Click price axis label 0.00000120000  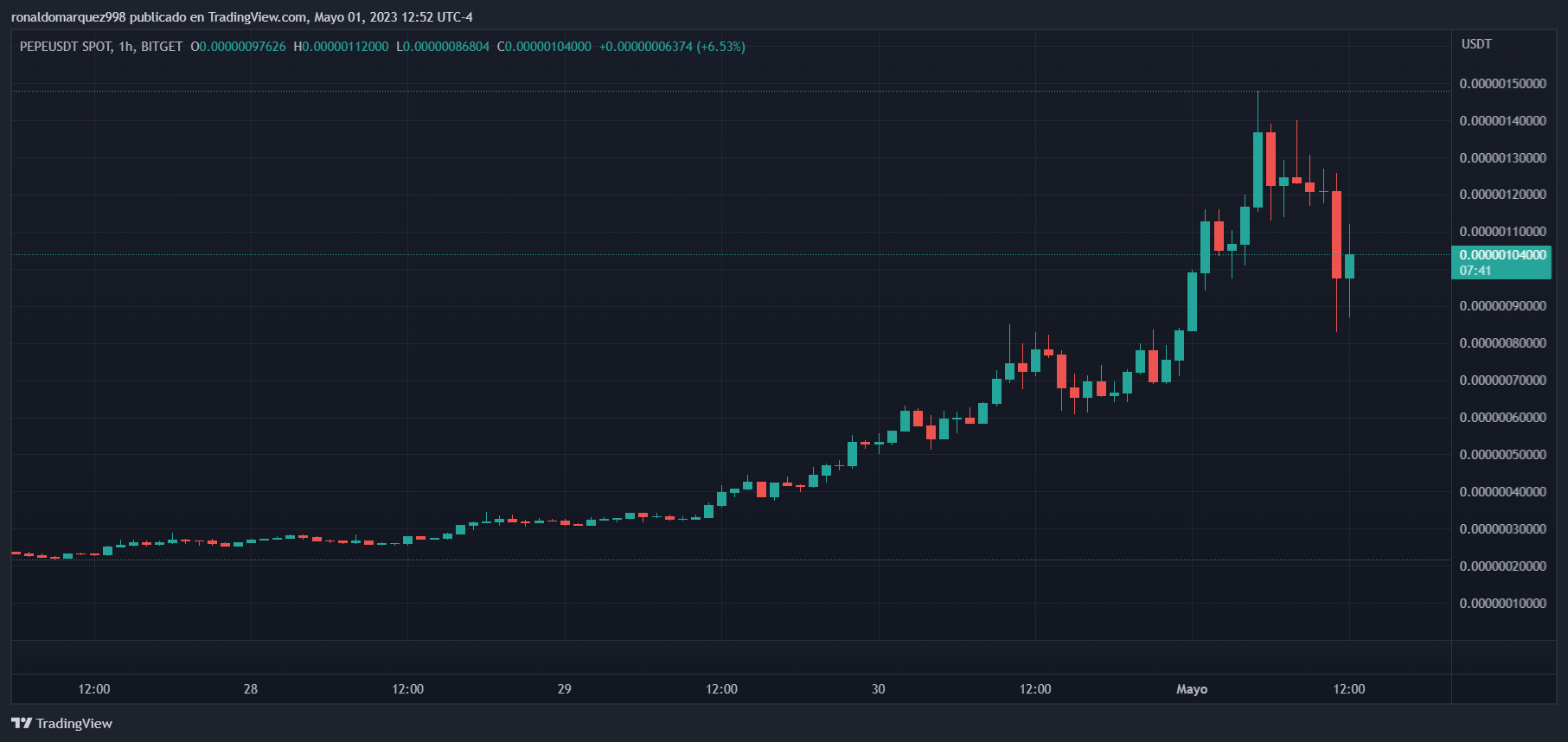pyautogui.click(x=1502, y=195)
